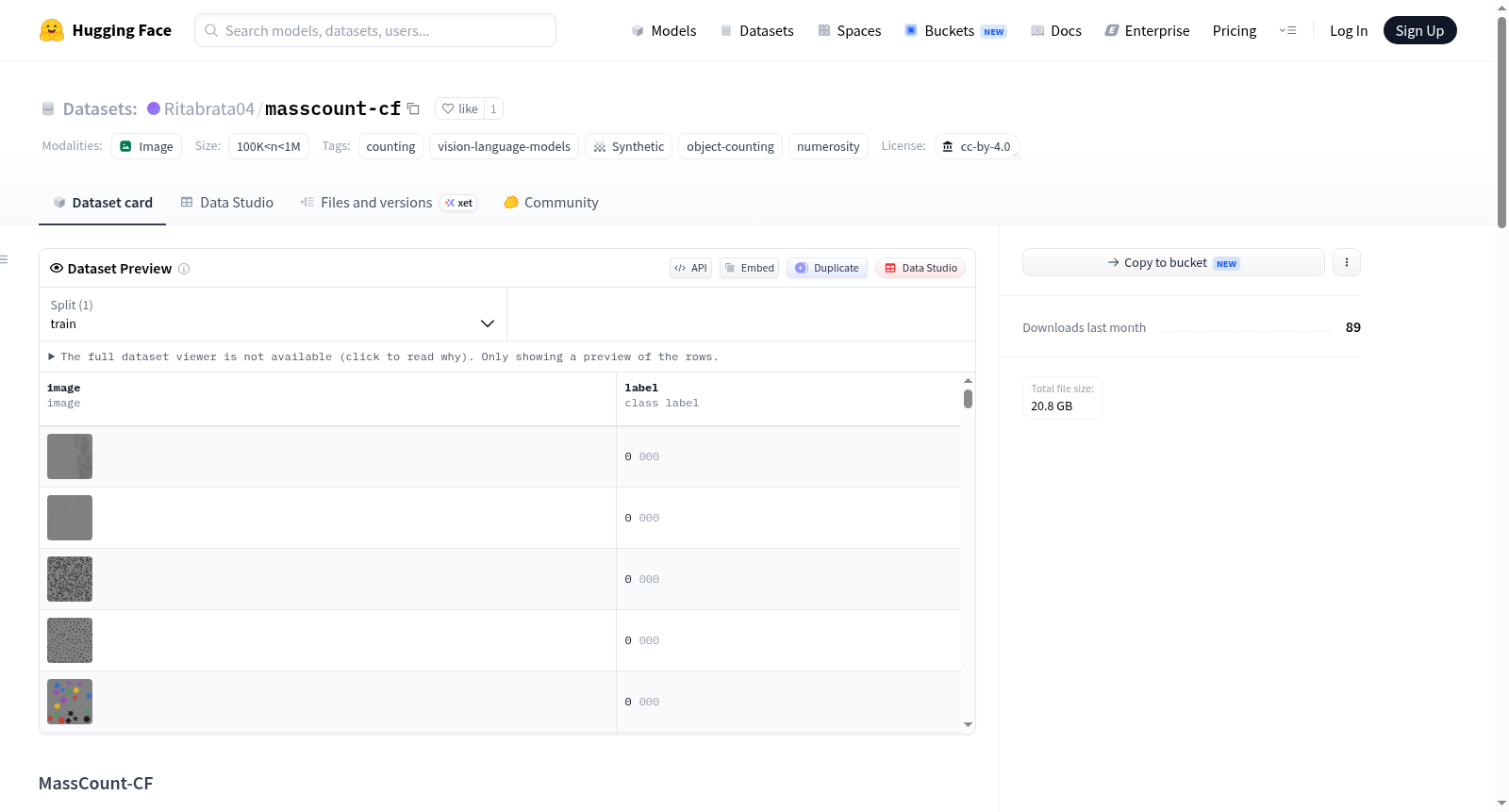Open the Models page
The image size is (1509, 812).
pos(664,30)
